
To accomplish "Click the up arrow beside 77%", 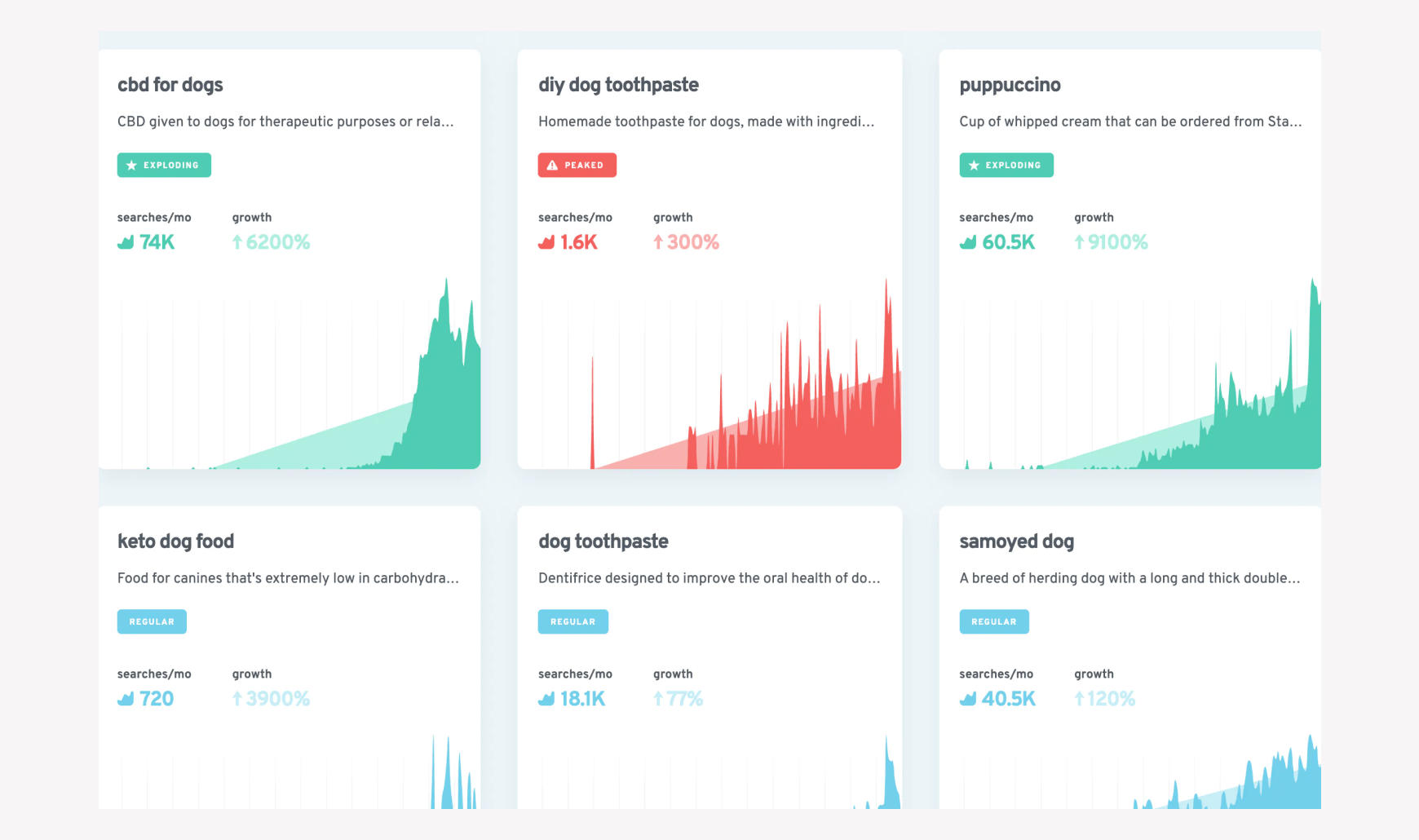I will pyautogui.click(x=658, y=699).
